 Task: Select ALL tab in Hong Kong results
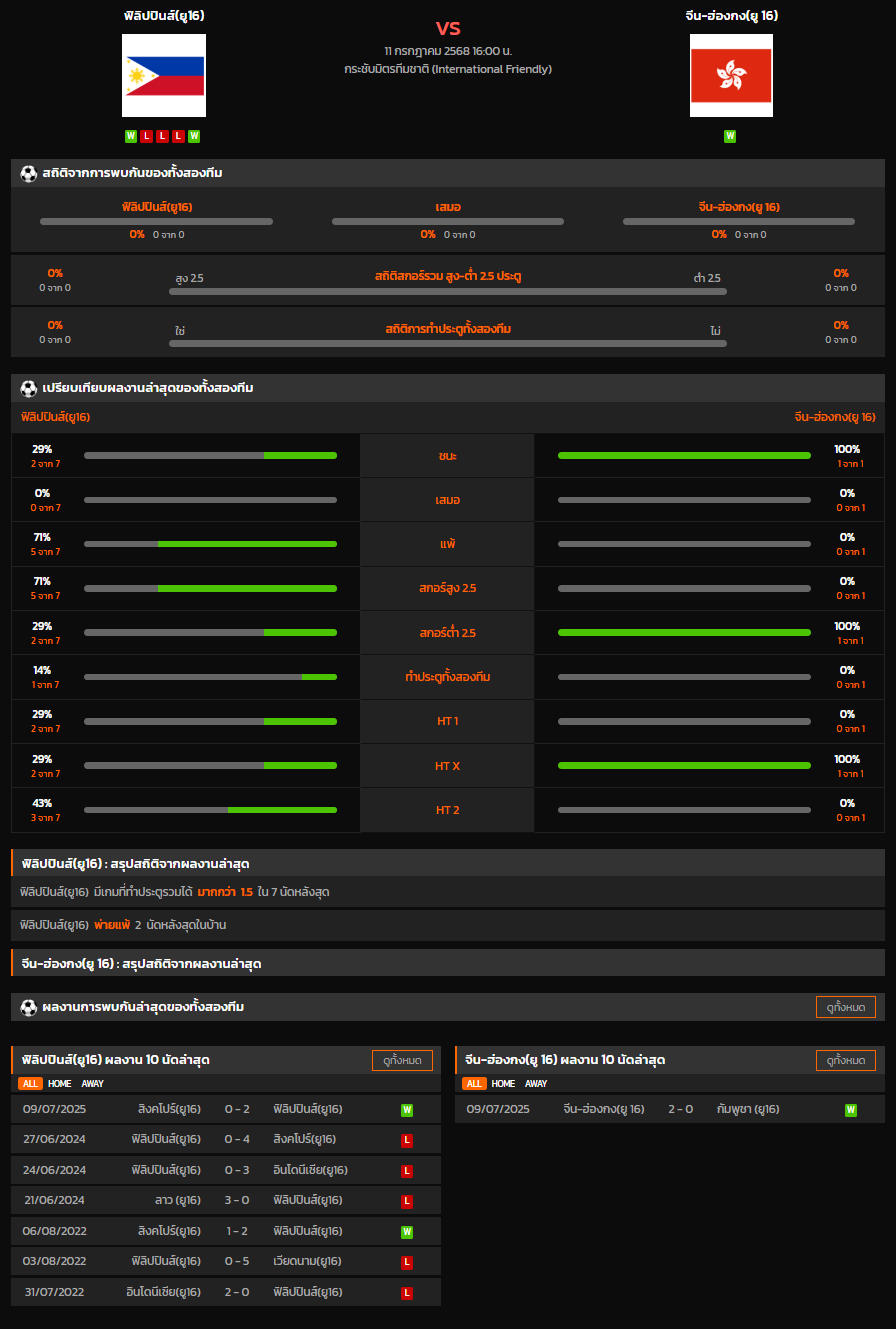point(474,1084)
